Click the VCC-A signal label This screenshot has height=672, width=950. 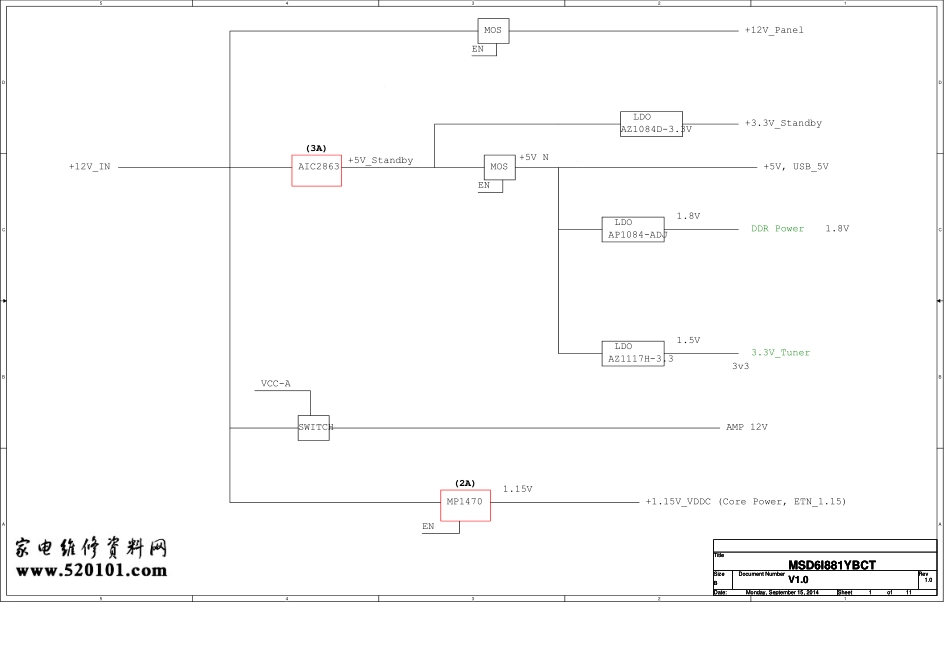[x=275, y=383]
